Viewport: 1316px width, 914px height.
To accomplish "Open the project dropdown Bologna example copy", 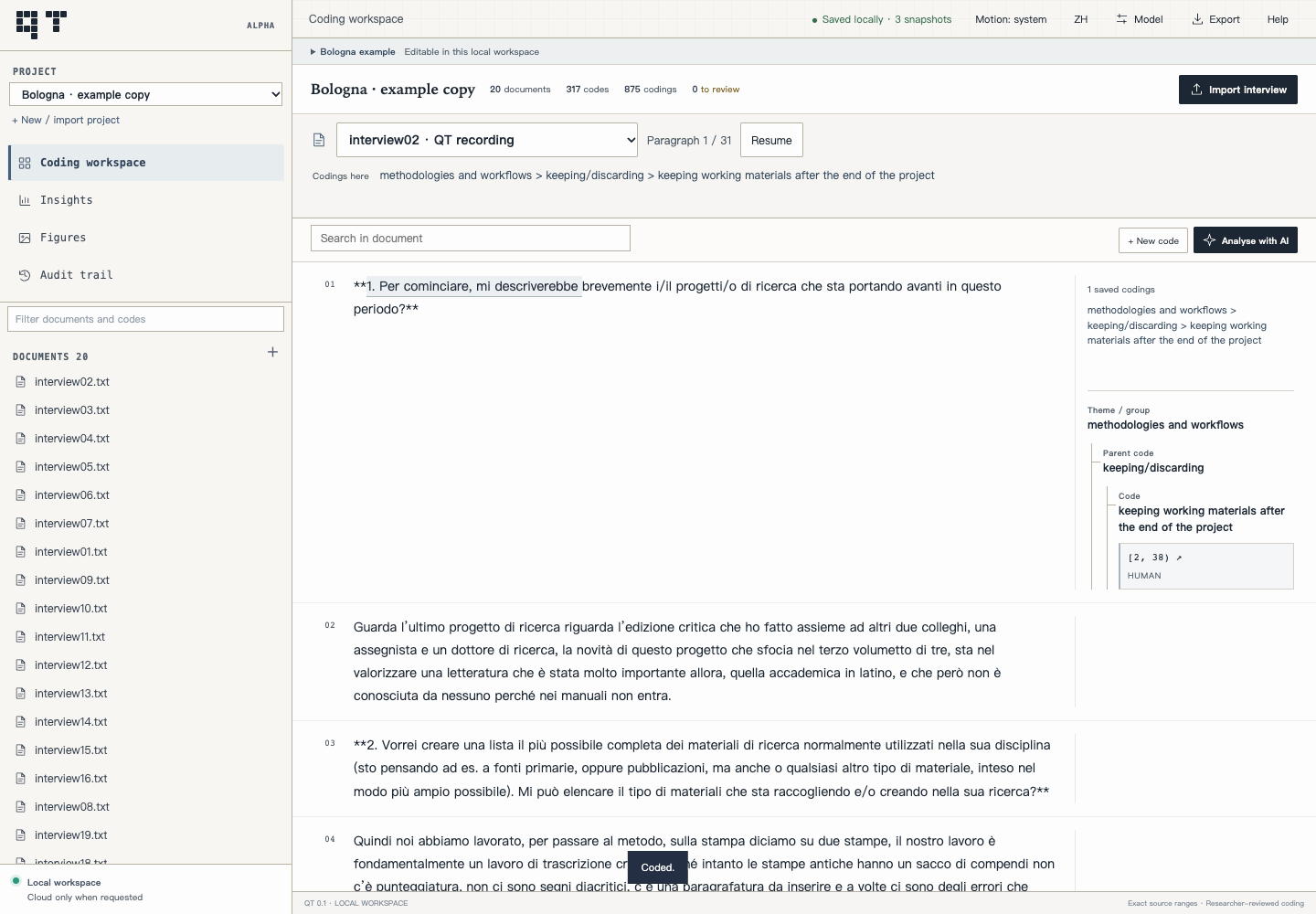I will (146, 94).
